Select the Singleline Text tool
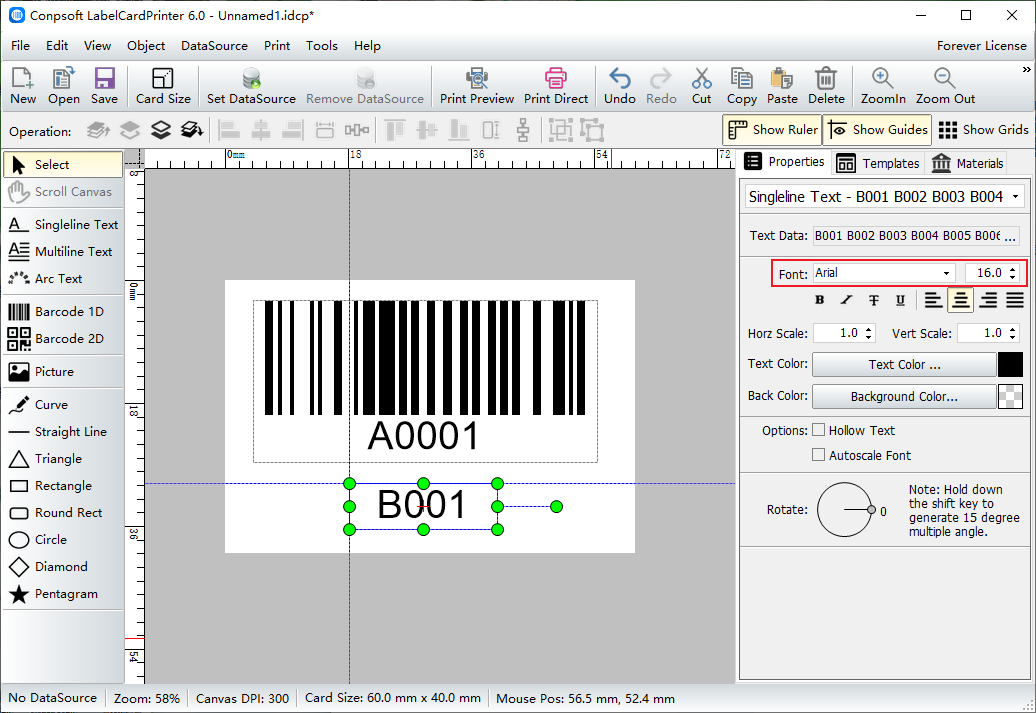The width and height of the screenshot is (1036, 713). click(x=63, y=225)
